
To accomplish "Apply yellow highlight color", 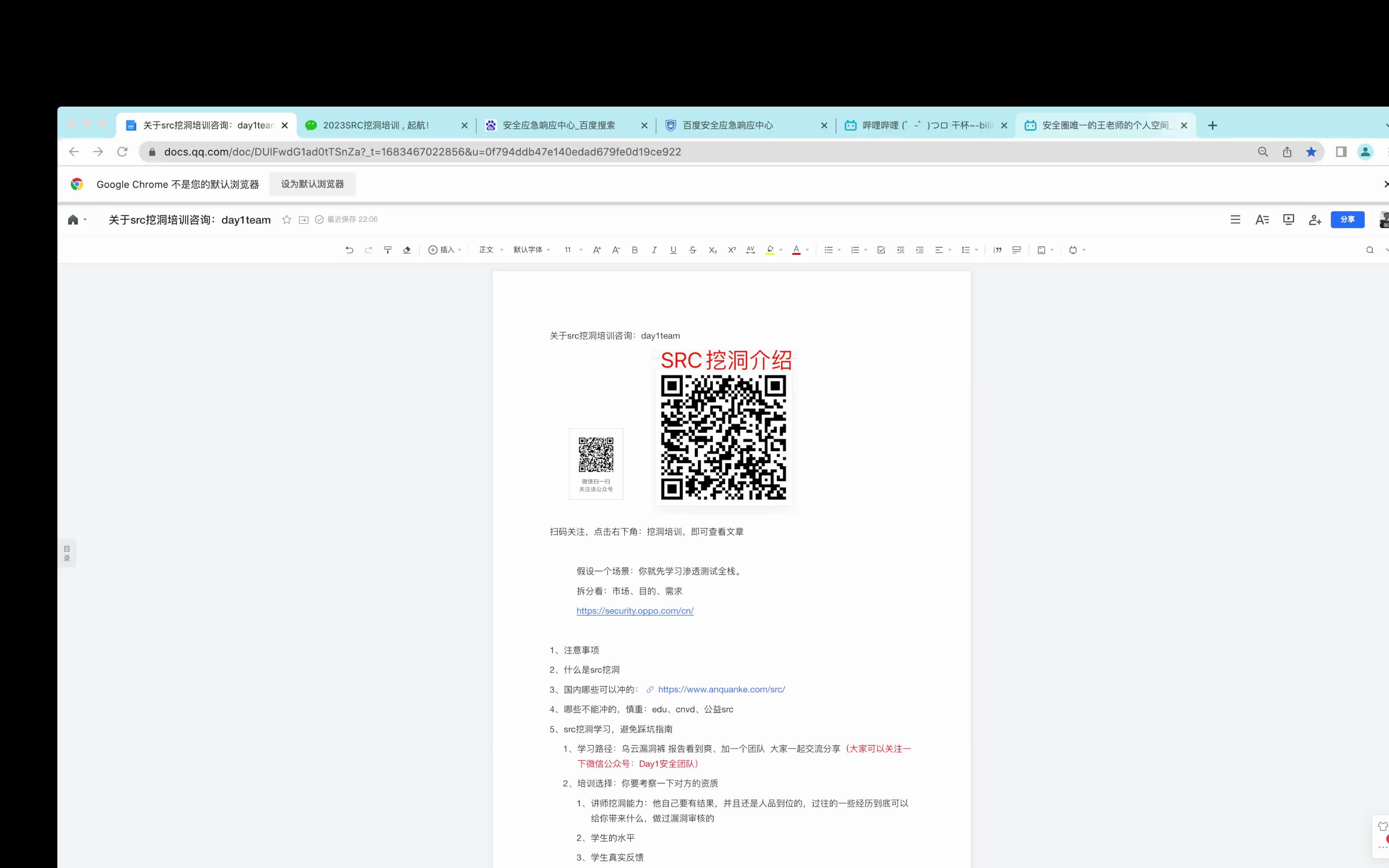I will pyautogui.click(x=770, y=250).
